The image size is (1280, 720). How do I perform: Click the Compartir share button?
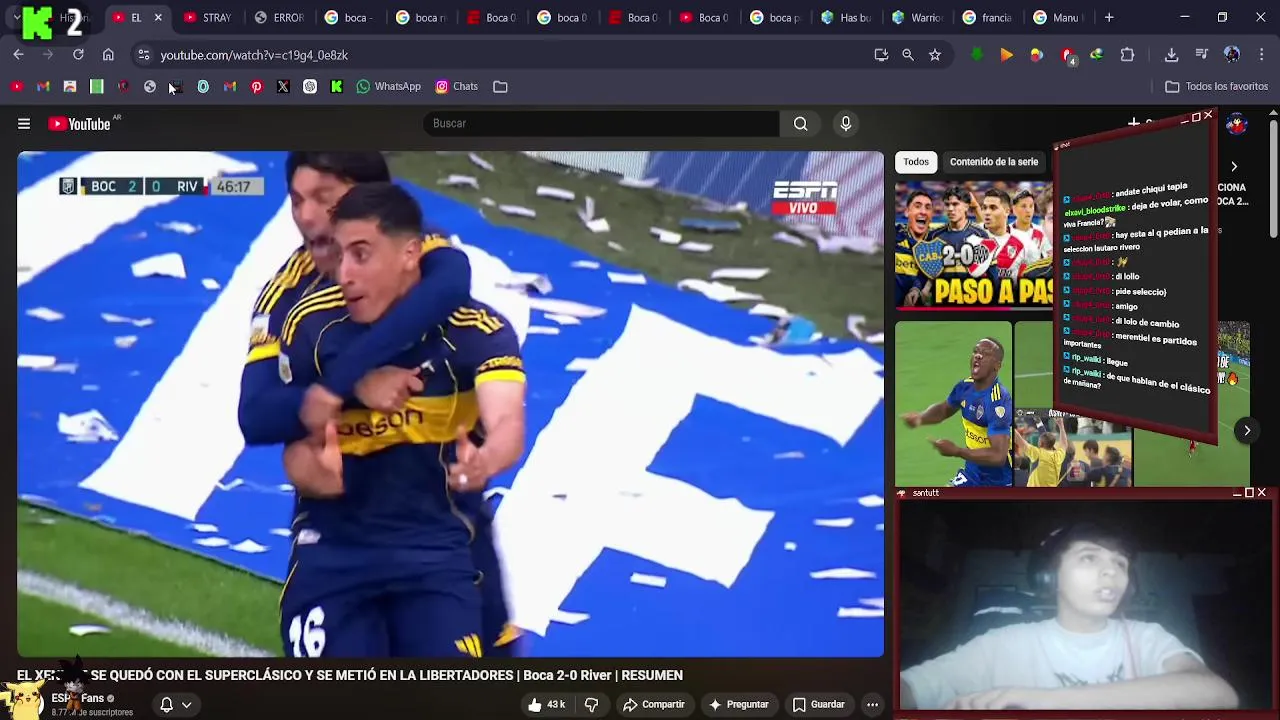(654, 705)
